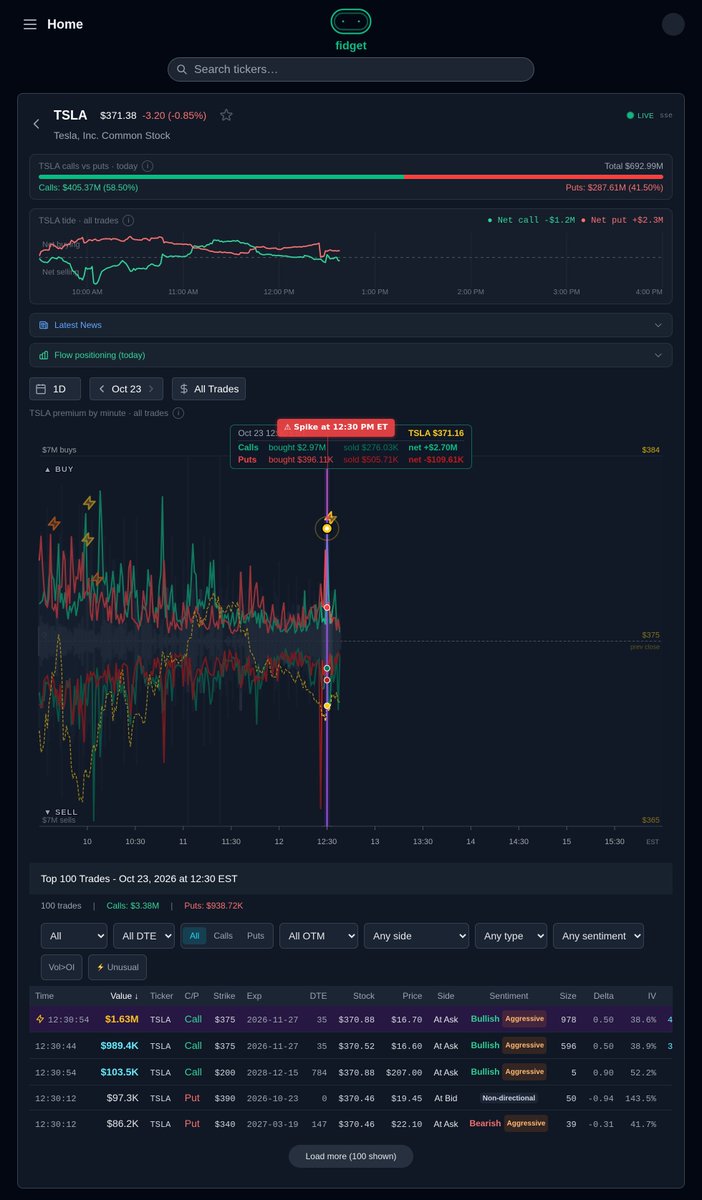Click the $103.5K call trade value
The image size is (702, 1200).
point(119,1071)
